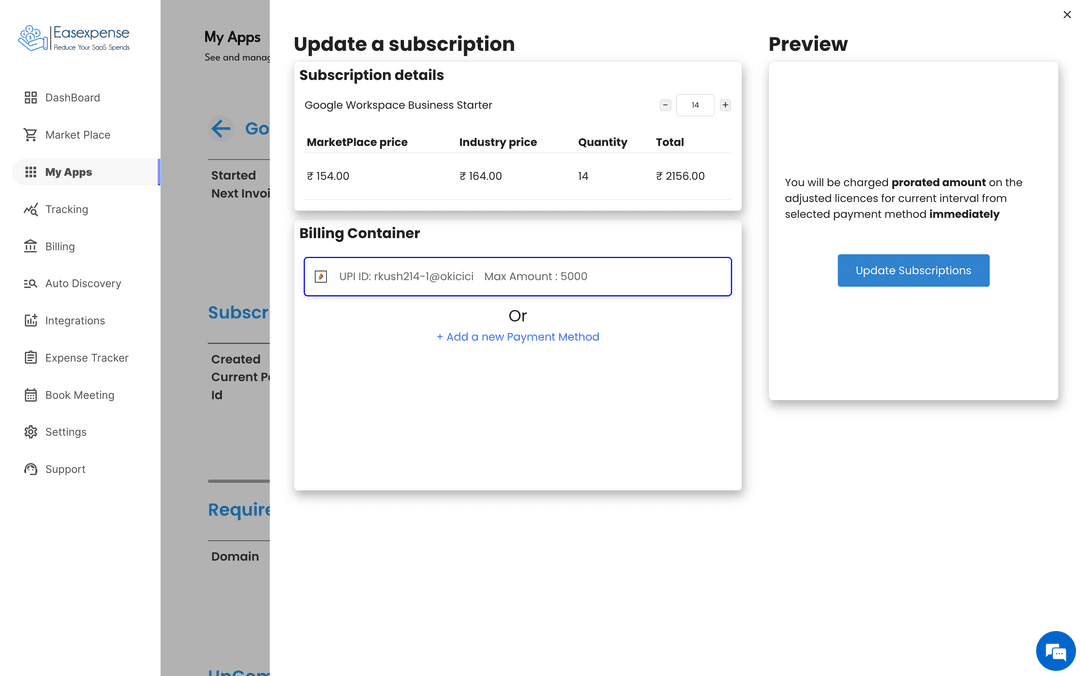Click the Max Amount : 5000 text

coord(536,277)
